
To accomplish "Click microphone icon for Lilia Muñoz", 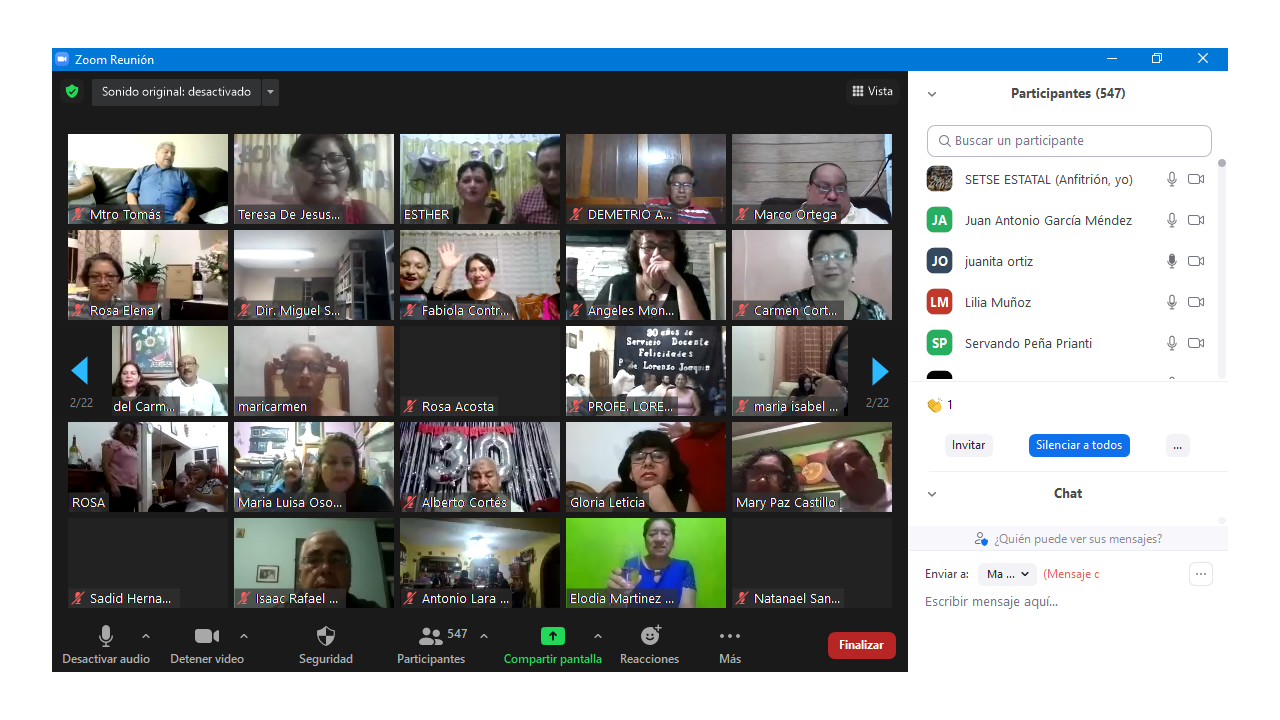I will pyautogui.click(x=1172, y=302).
